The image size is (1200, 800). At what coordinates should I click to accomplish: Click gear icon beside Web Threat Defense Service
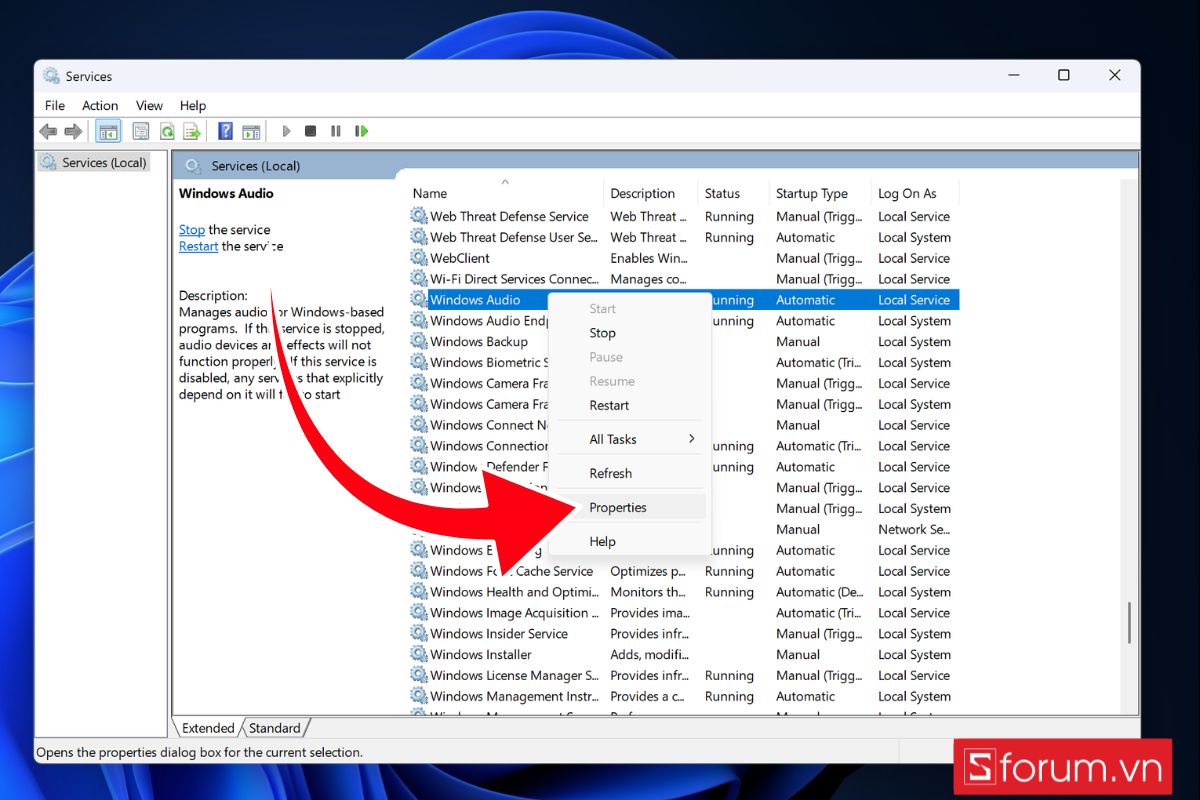coord(419,216)
